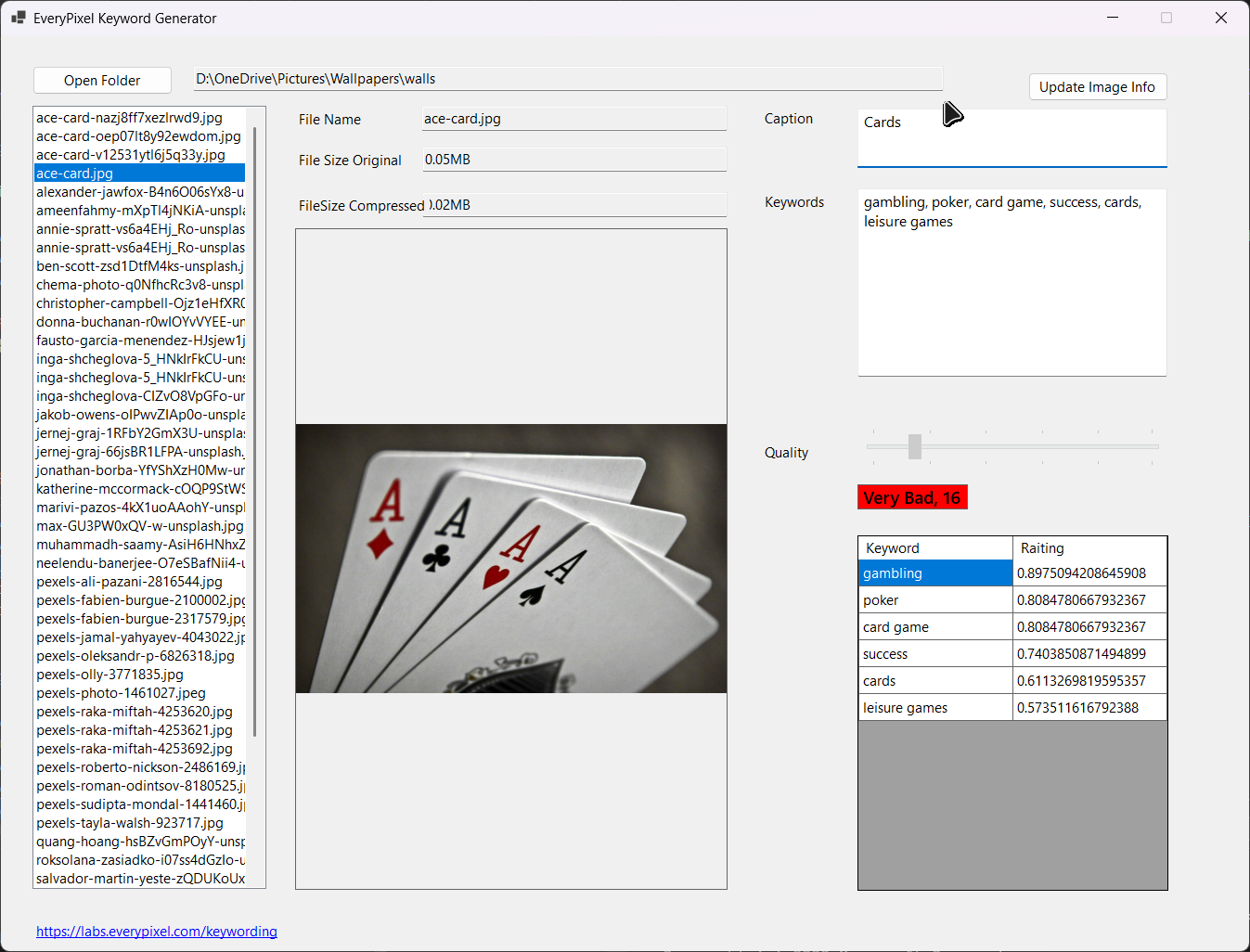Select the gambling row in the rating table
The width and height of the screenshot is (1250, 952).
click(934, 572)
